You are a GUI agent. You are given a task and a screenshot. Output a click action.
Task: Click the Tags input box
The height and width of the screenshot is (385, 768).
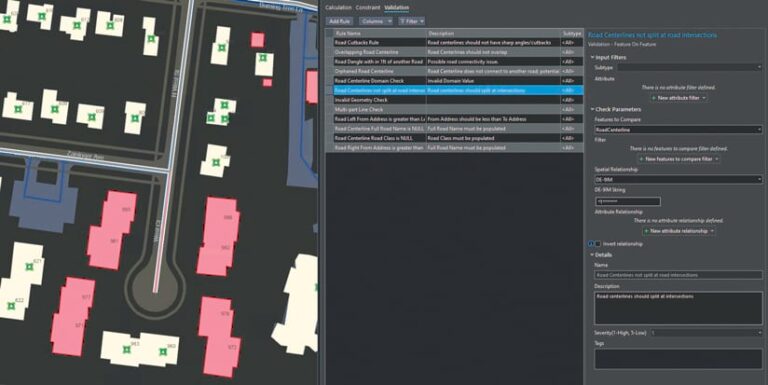[x=678, y=359]
